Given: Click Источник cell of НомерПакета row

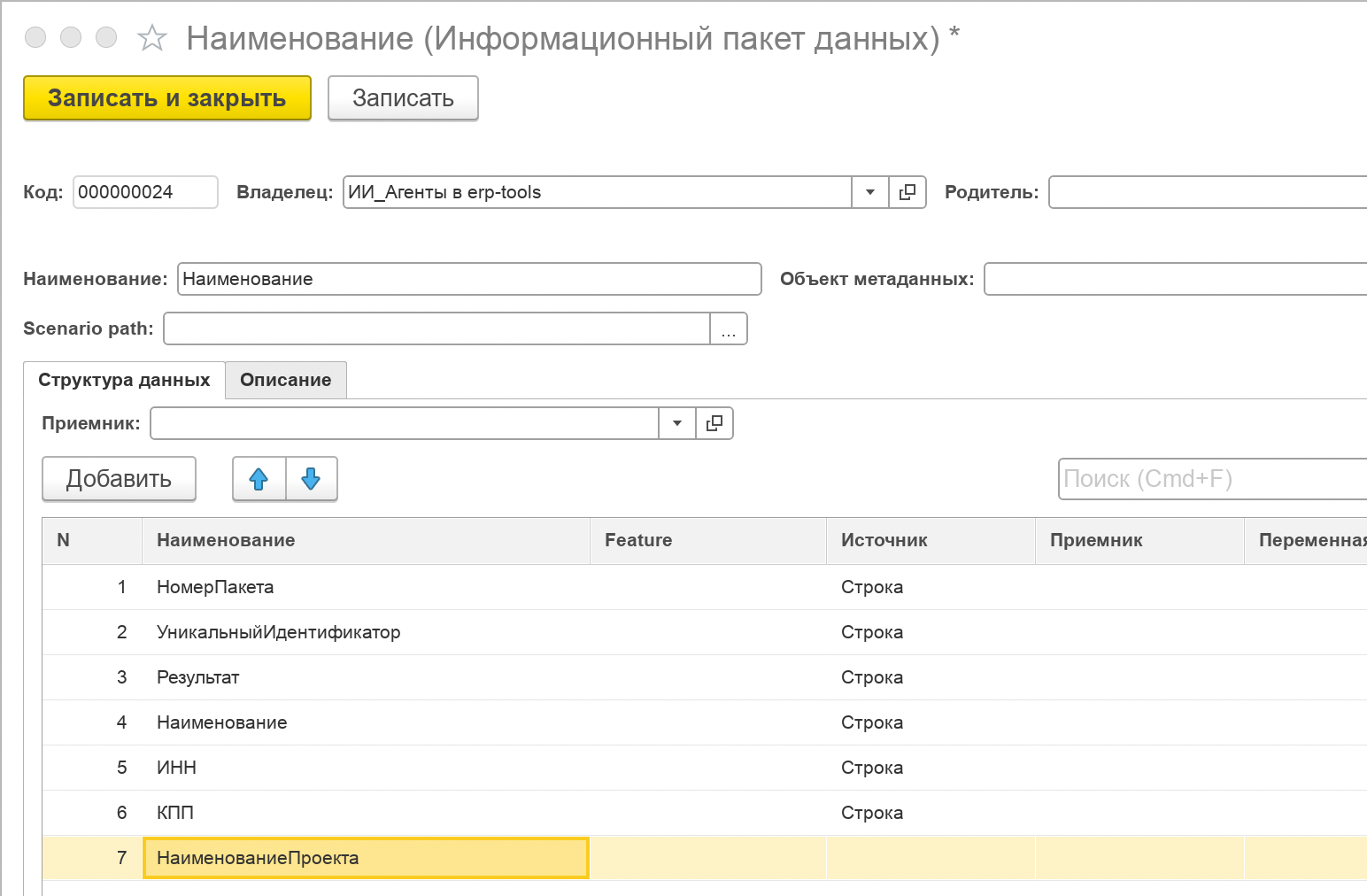Looking at the screenshot, I should click(931, 587).
